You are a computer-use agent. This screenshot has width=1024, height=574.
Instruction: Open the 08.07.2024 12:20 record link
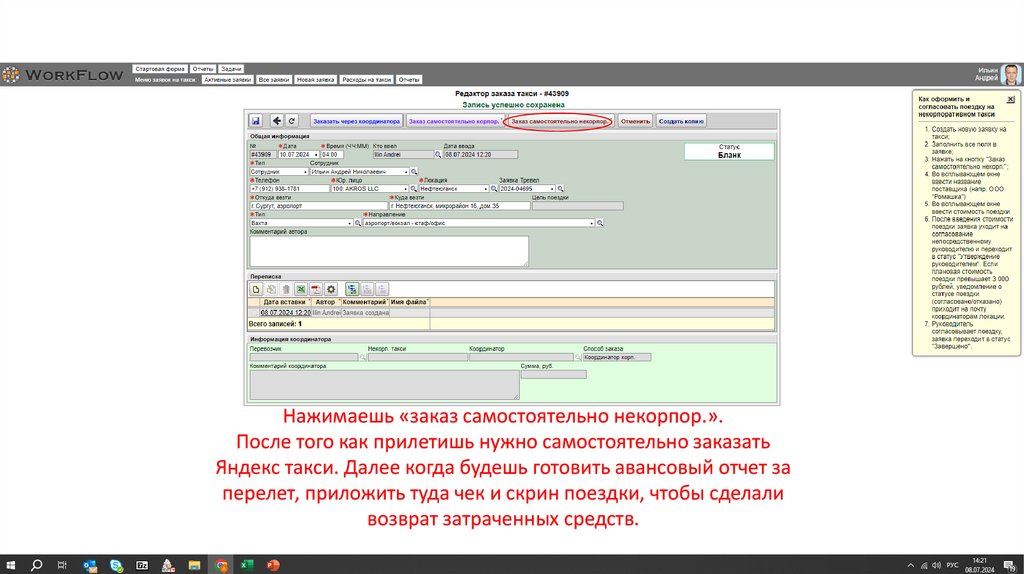(285, 313)
